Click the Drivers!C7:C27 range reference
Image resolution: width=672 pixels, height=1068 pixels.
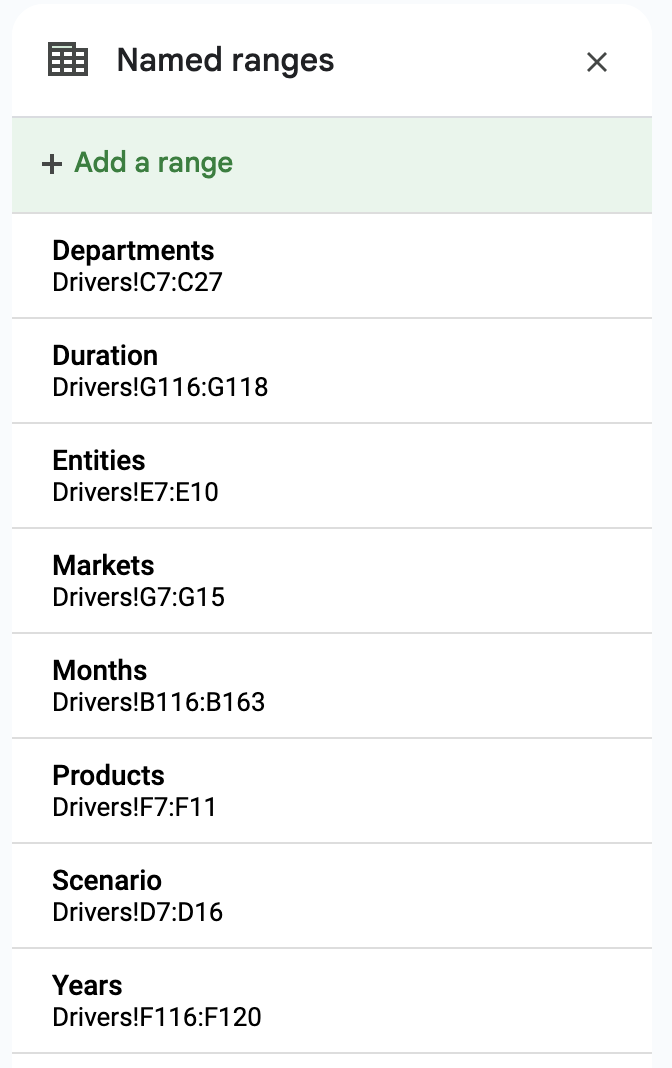(x=137, y=282)
